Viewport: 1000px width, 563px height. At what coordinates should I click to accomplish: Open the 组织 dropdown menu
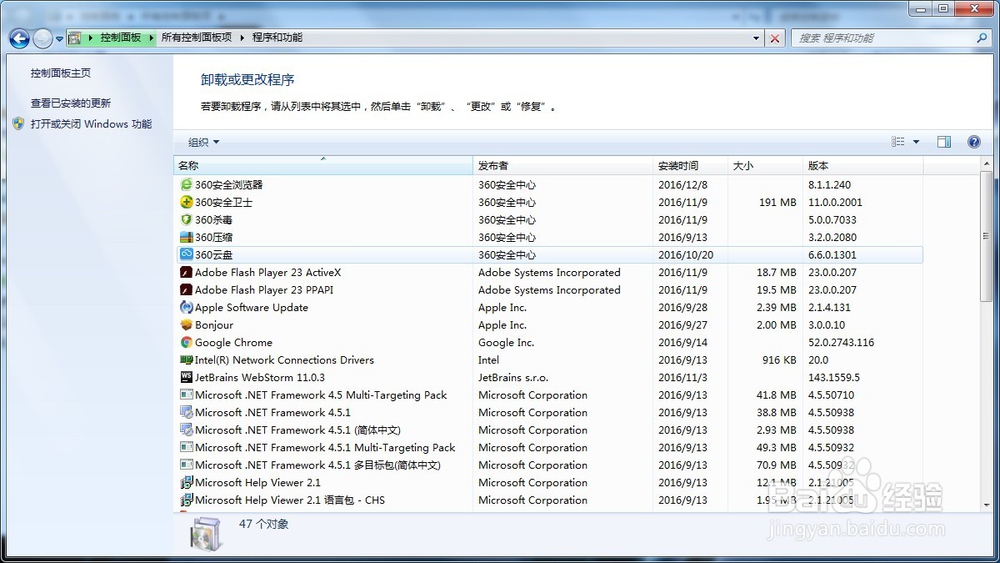coord(203,142)
